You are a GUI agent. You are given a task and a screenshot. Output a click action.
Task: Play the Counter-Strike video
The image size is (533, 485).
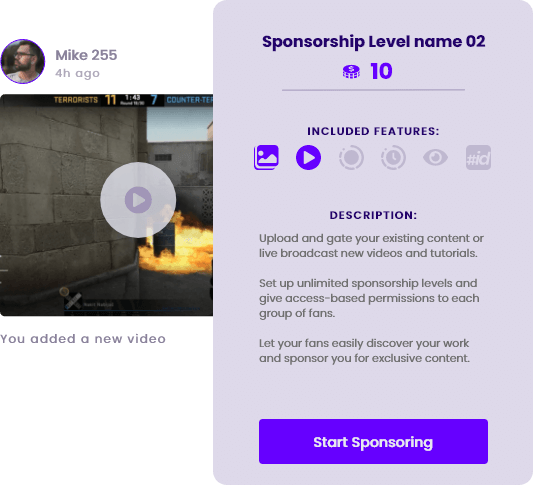[x=138, y=200]
